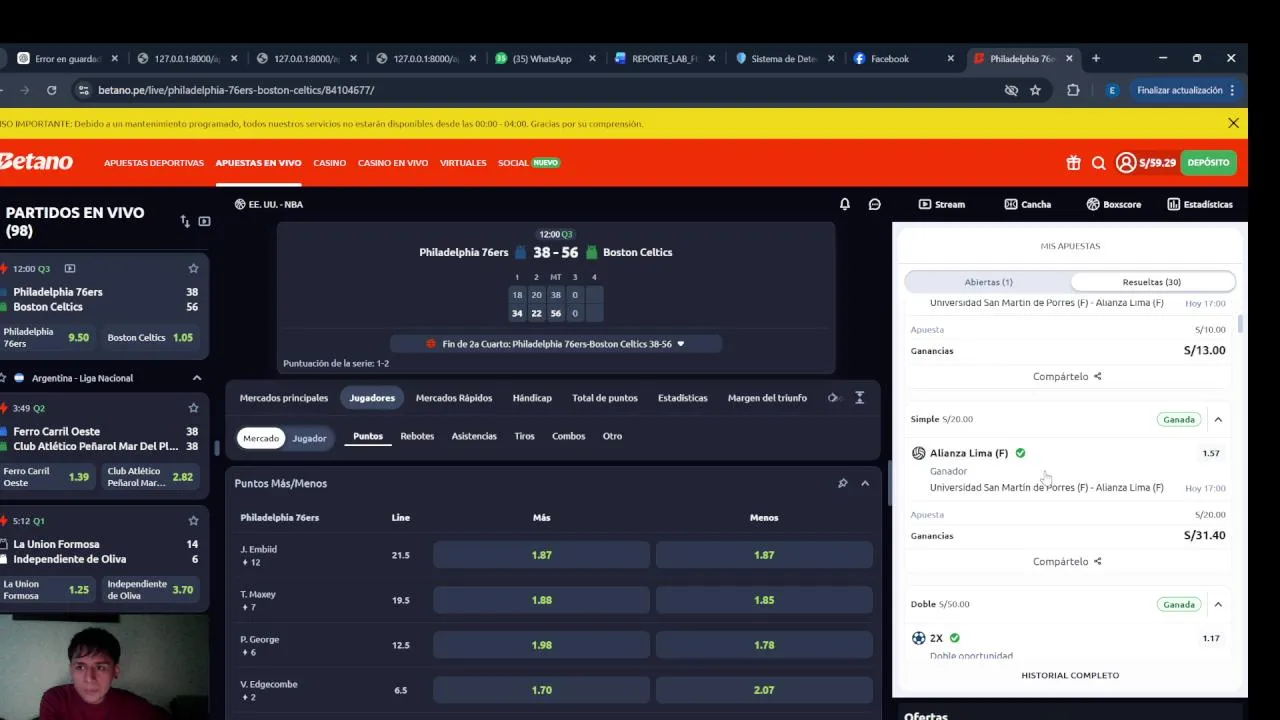
Task: Open user account avatar icon
Action: point(1126,163)
